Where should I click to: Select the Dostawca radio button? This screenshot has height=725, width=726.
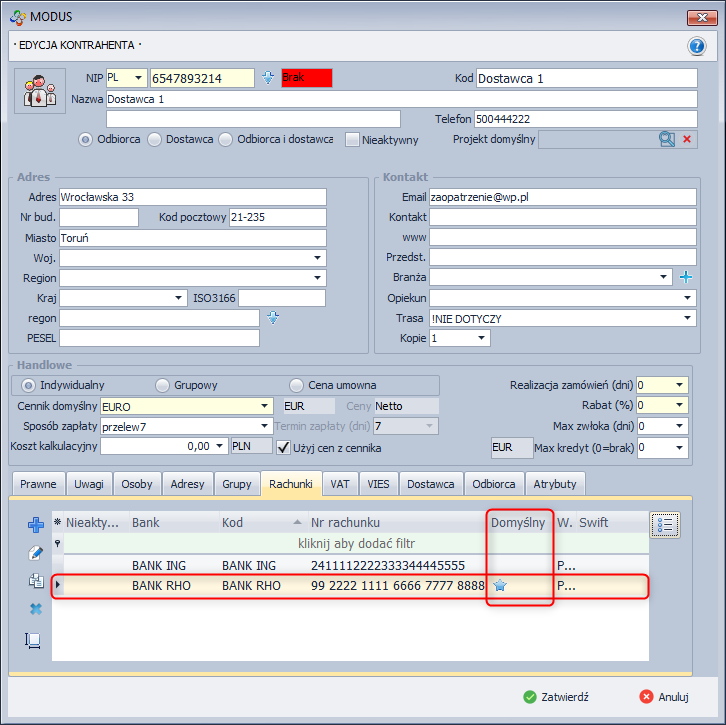click(x=154, y=140)
